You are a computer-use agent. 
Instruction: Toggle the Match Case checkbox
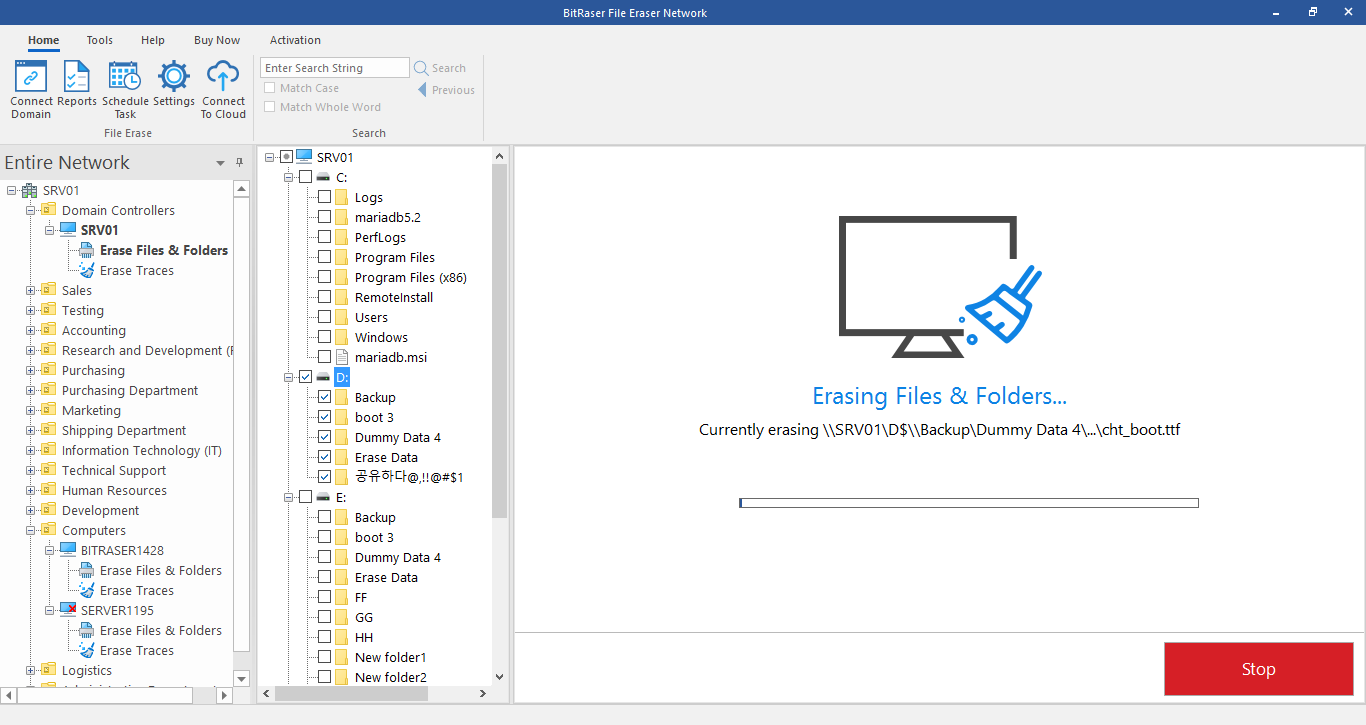click(x=269, y=88)
